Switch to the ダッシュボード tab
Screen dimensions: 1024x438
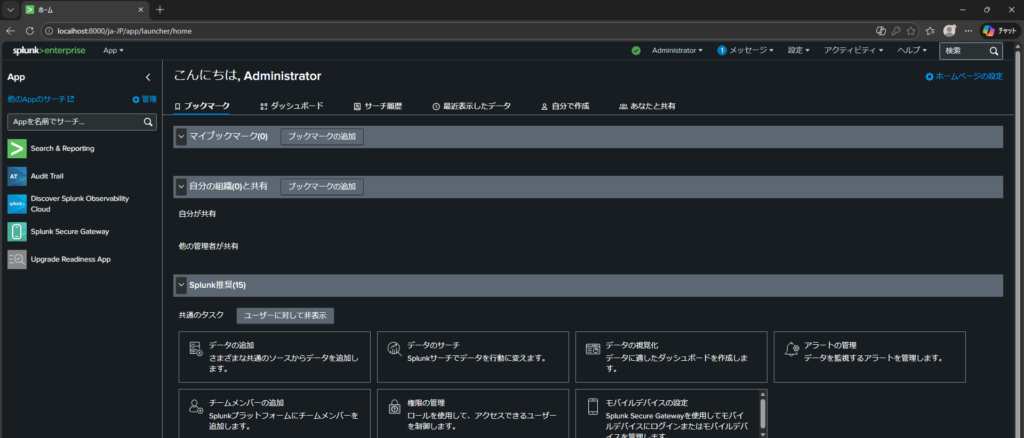tap(291, 105)
